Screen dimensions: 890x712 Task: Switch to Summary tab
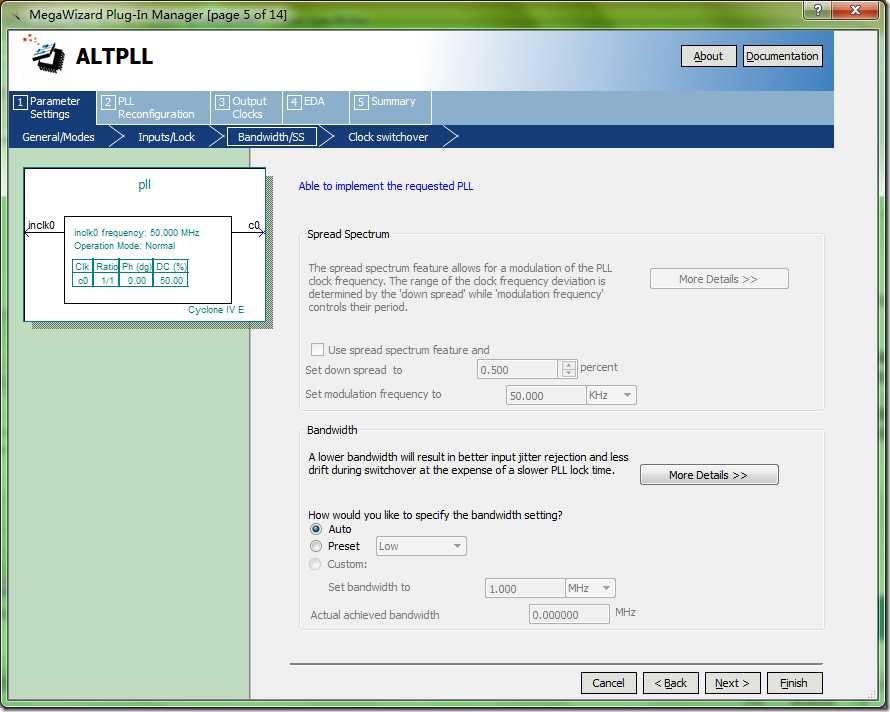pos(391,108)
